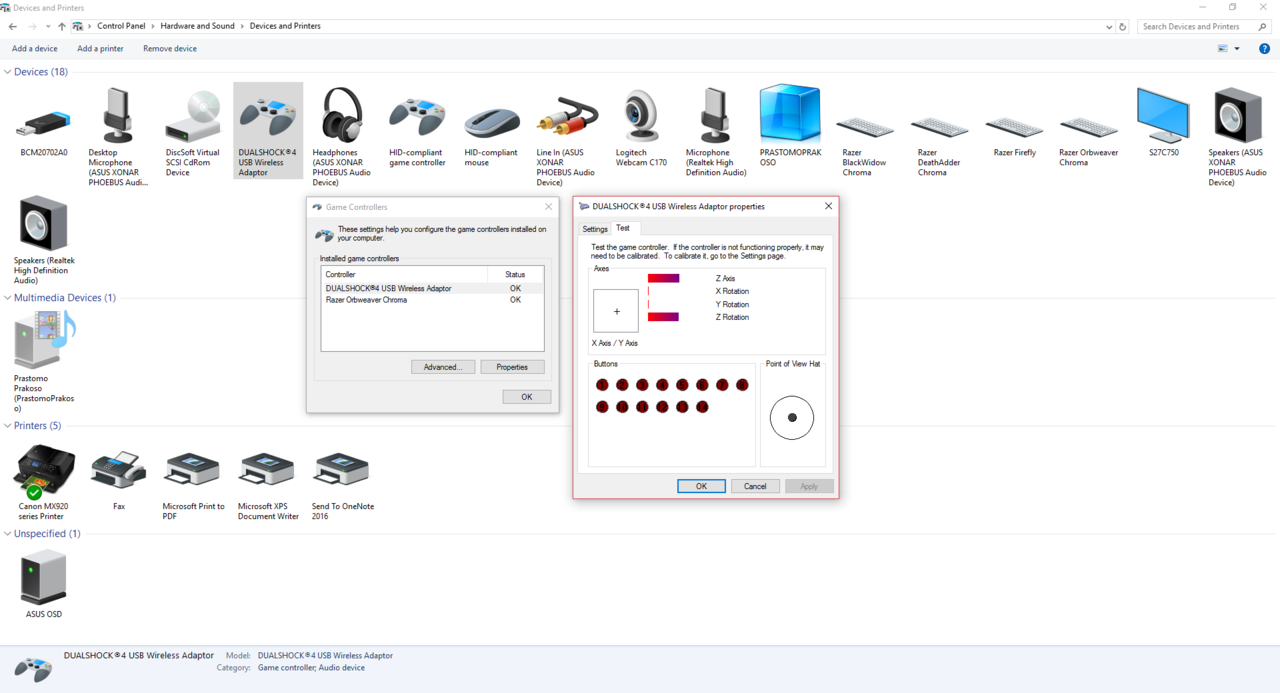The height and width of the screenshot is (693, 1280).
Task: Switch to the Settings tab
Action: [x=595, y=229]
